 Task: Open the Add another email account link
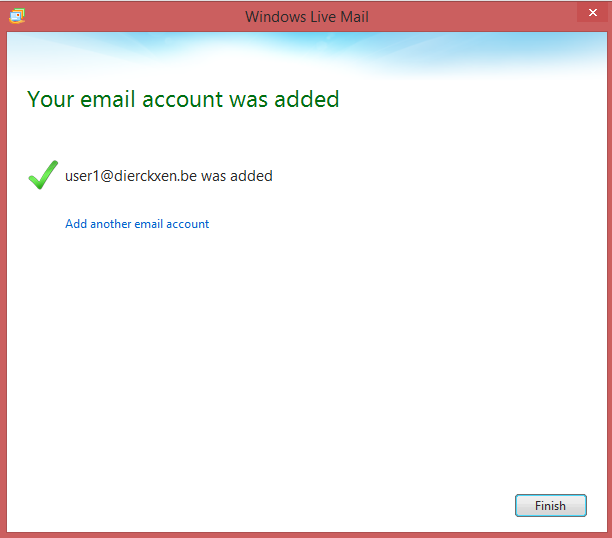(x=137, y=224)
